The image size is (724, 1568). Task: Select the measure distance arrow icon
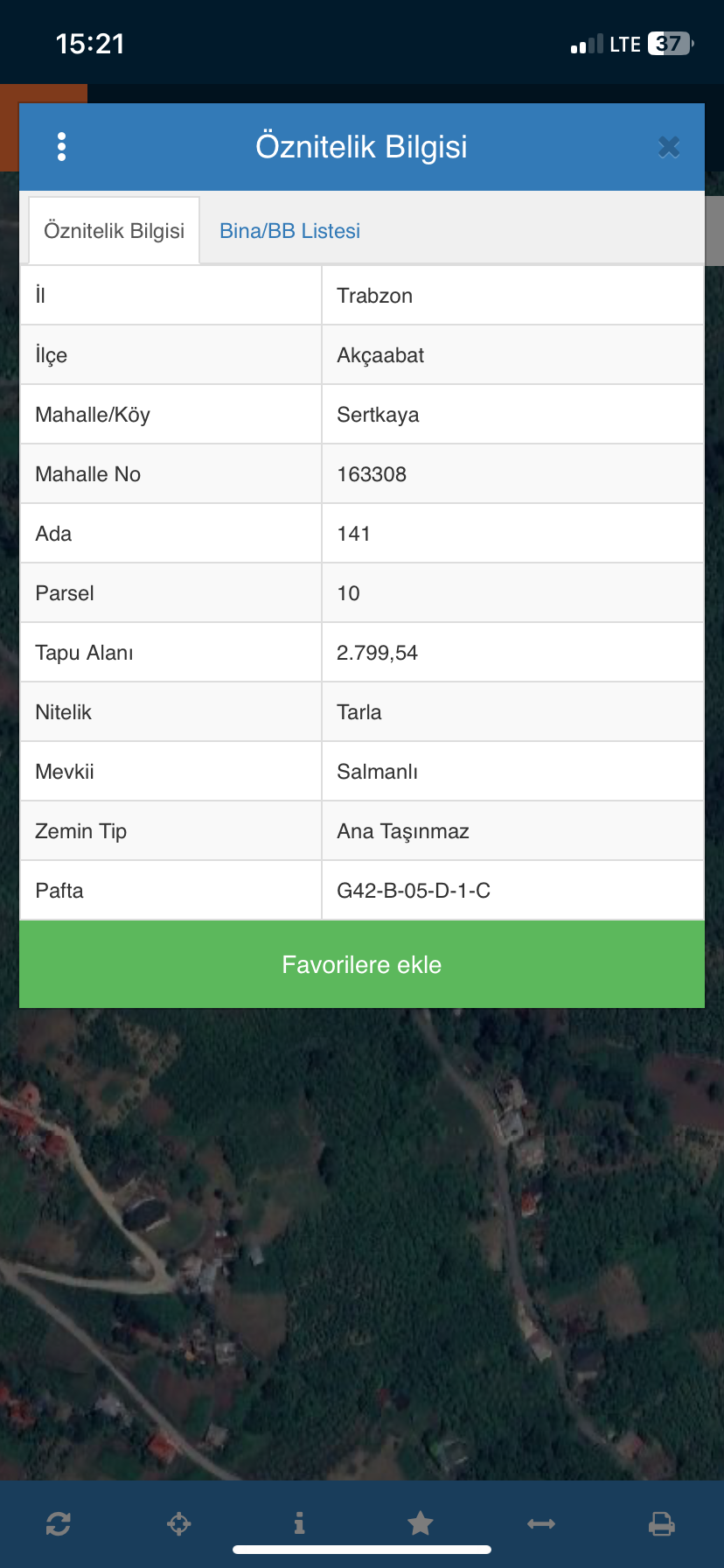click(541, 1524)
